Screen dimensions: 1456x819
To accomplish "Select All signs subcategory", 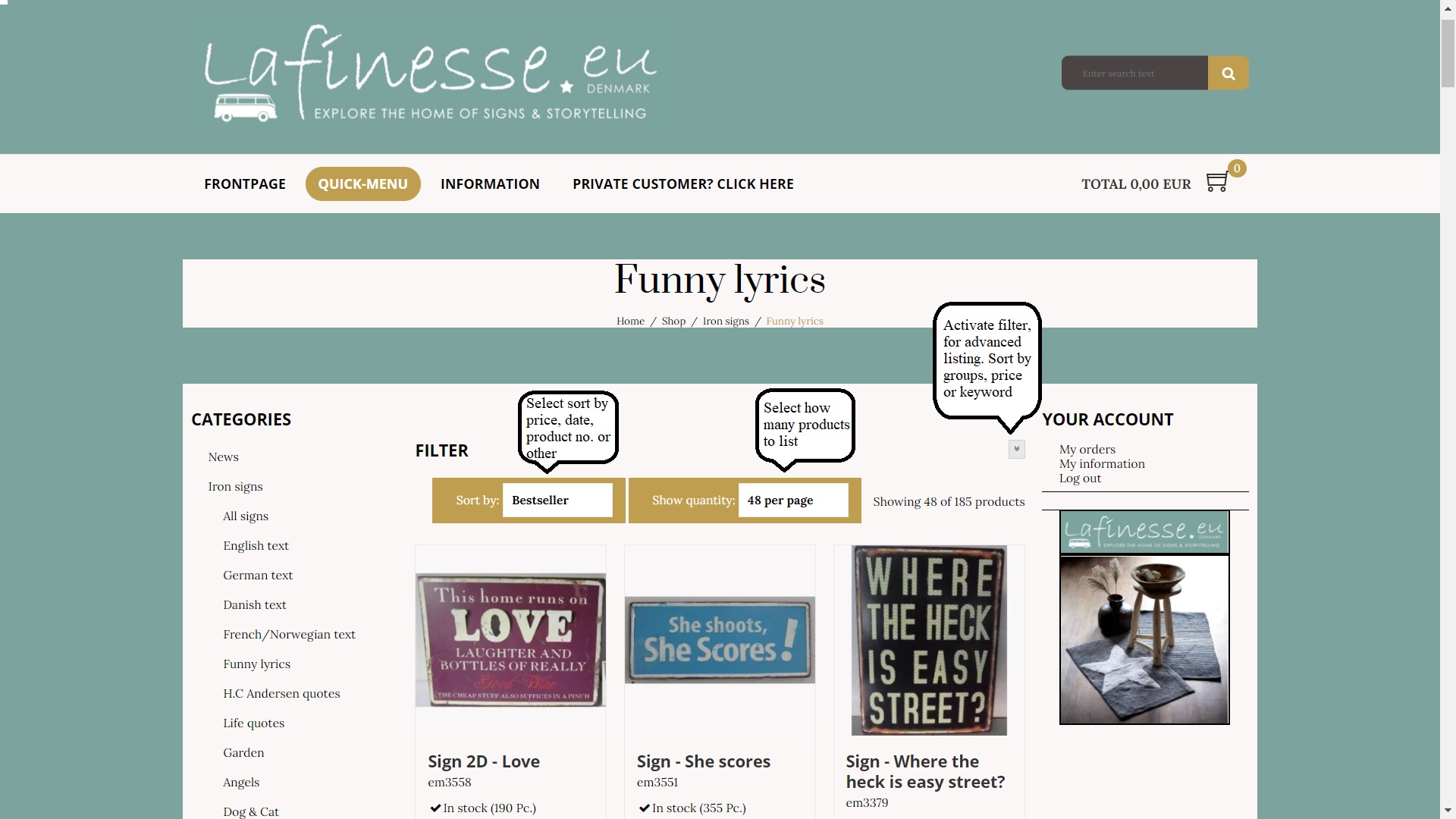I will (x=246, y=516).
